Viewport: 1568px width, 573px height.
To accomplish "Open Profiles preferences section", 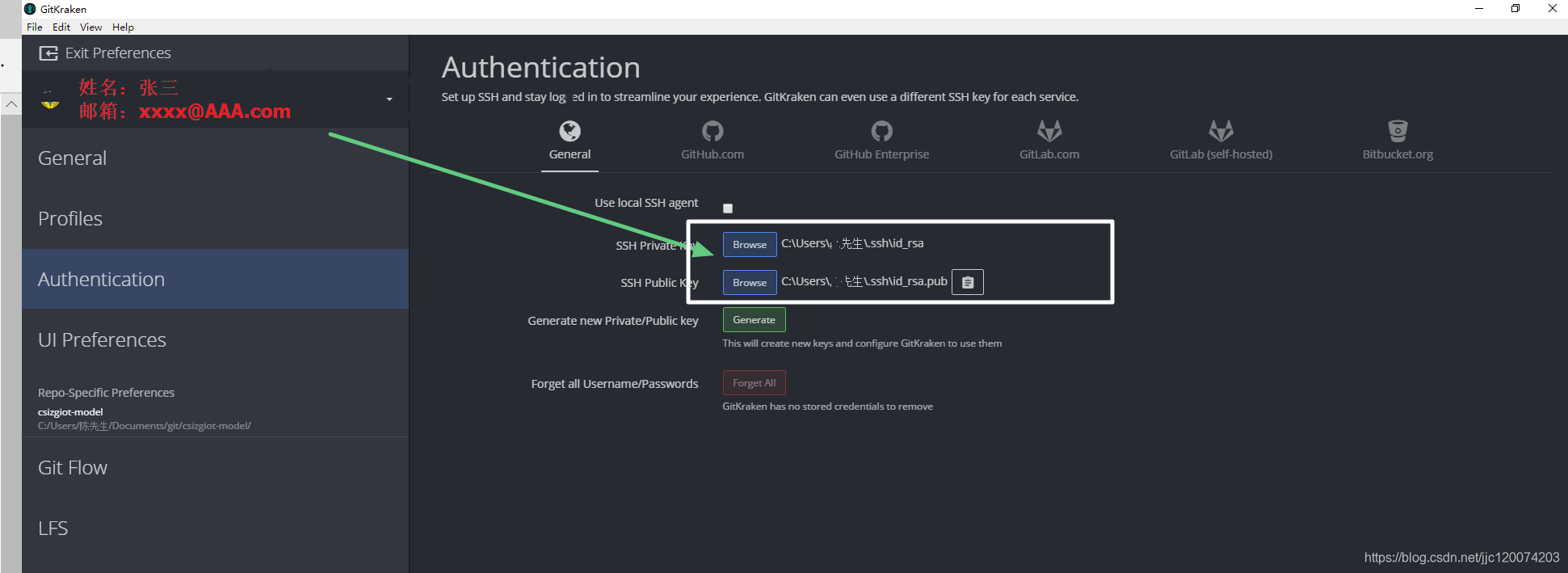I will point(215,218).
